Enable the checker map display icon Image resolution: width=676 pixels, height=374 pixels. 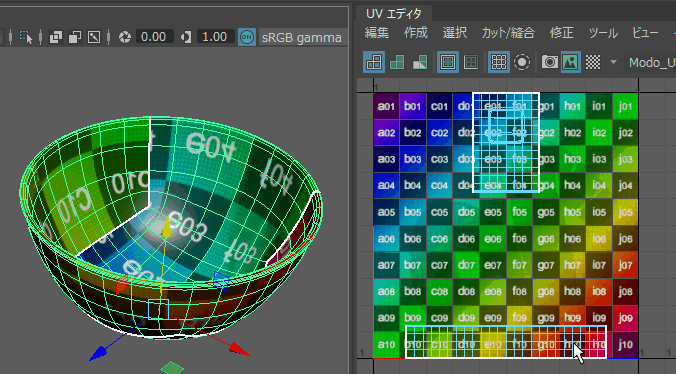[593, 62]
